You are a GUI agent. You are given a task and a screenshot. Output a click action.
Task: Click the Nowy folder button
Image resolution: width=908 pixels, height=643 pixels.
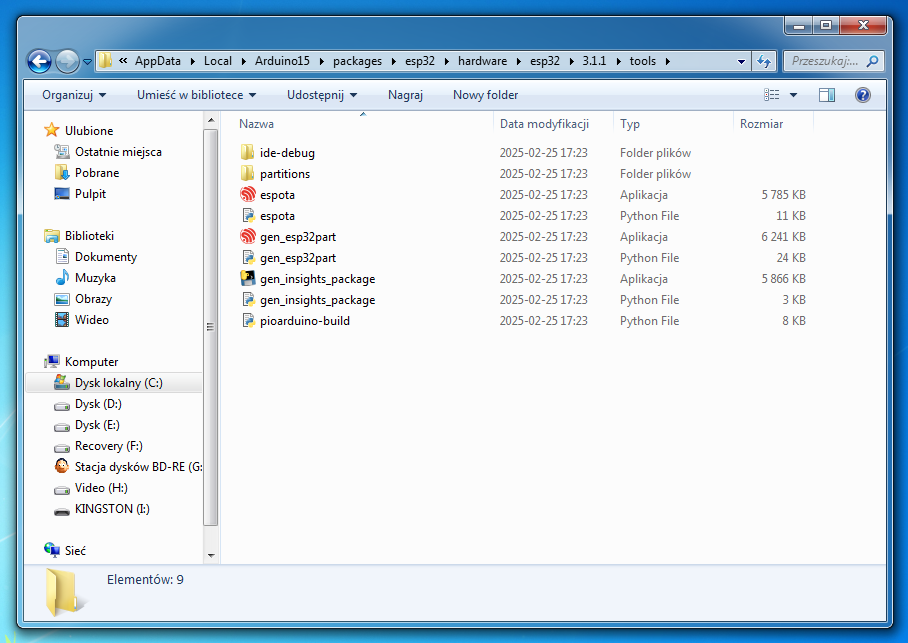[x=485, y=95]
